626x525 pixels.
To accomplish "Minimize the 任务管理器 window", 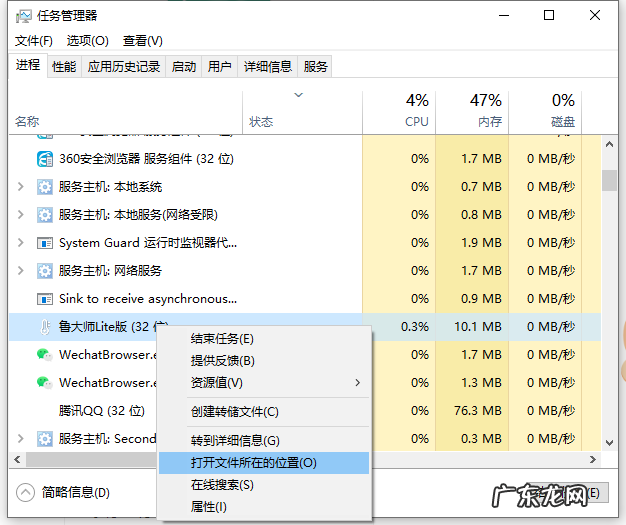I will 504,16.
